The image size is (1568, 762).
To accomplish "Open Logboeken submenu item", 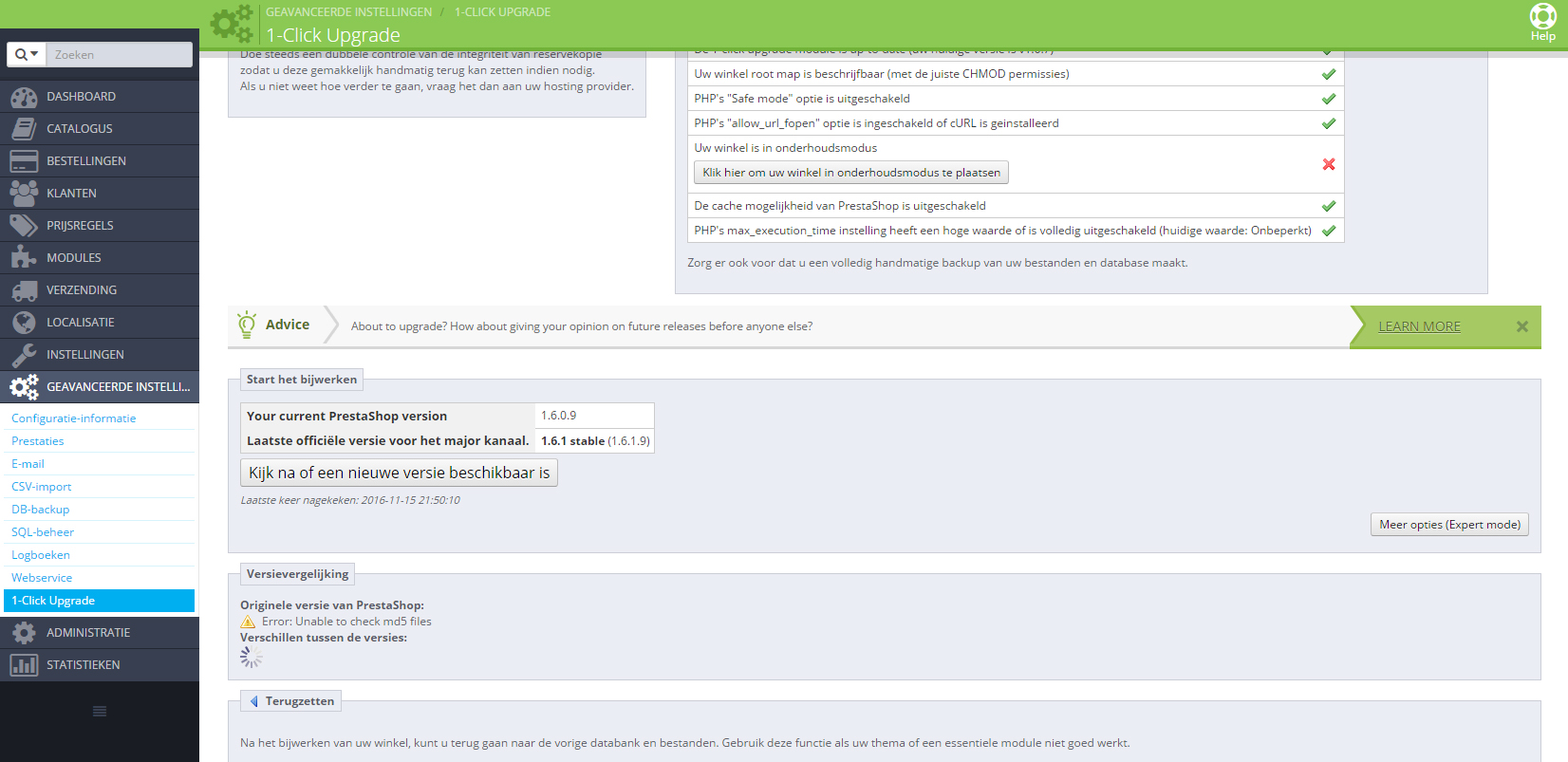I will tap(41, 555).
